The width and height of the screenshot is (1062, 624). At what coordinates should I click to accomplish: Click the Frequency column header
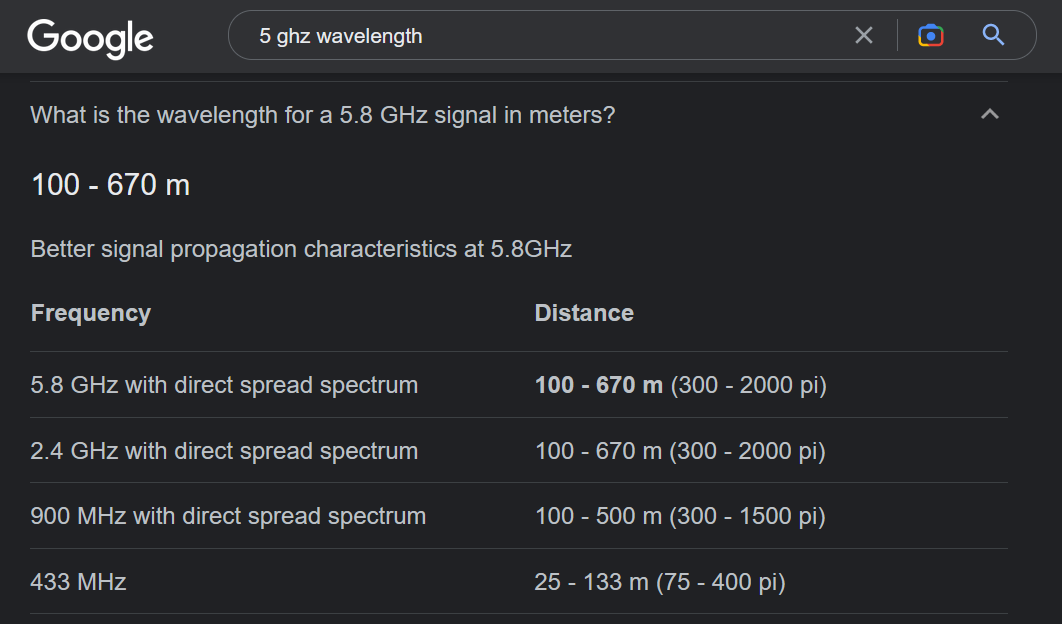point(91,313)
